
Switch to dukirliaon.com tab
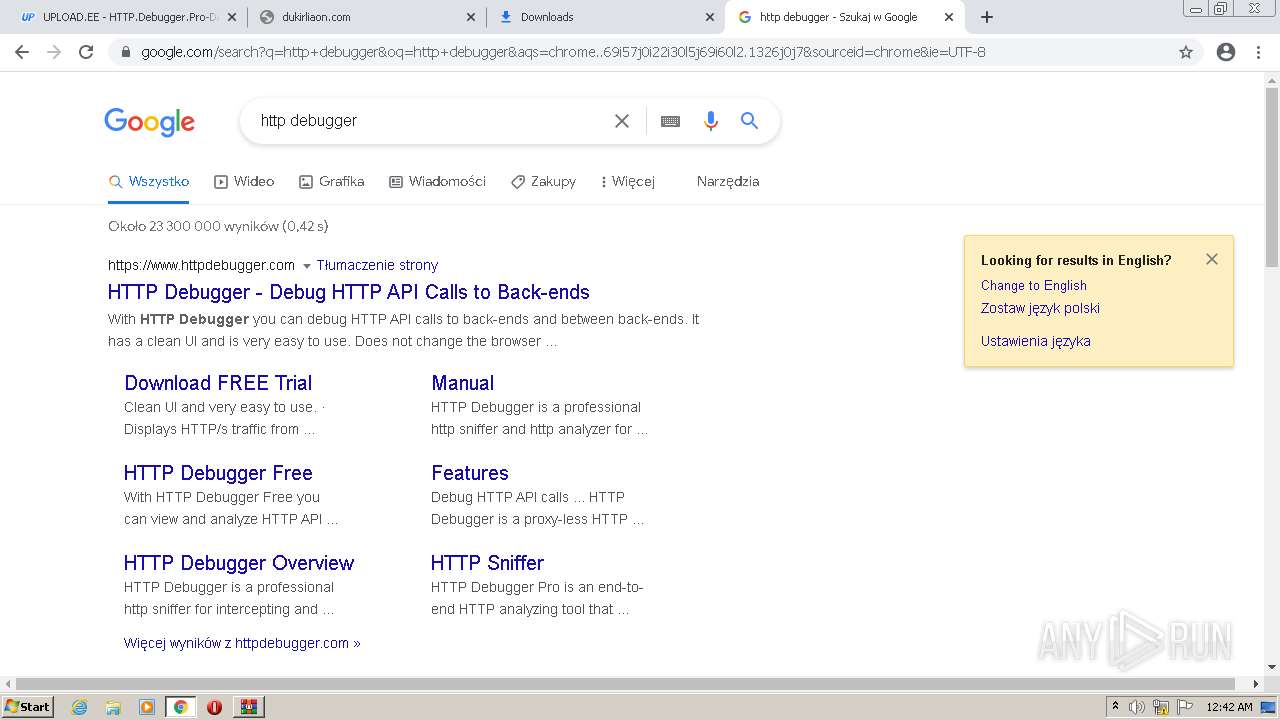[x=367, y=17]
